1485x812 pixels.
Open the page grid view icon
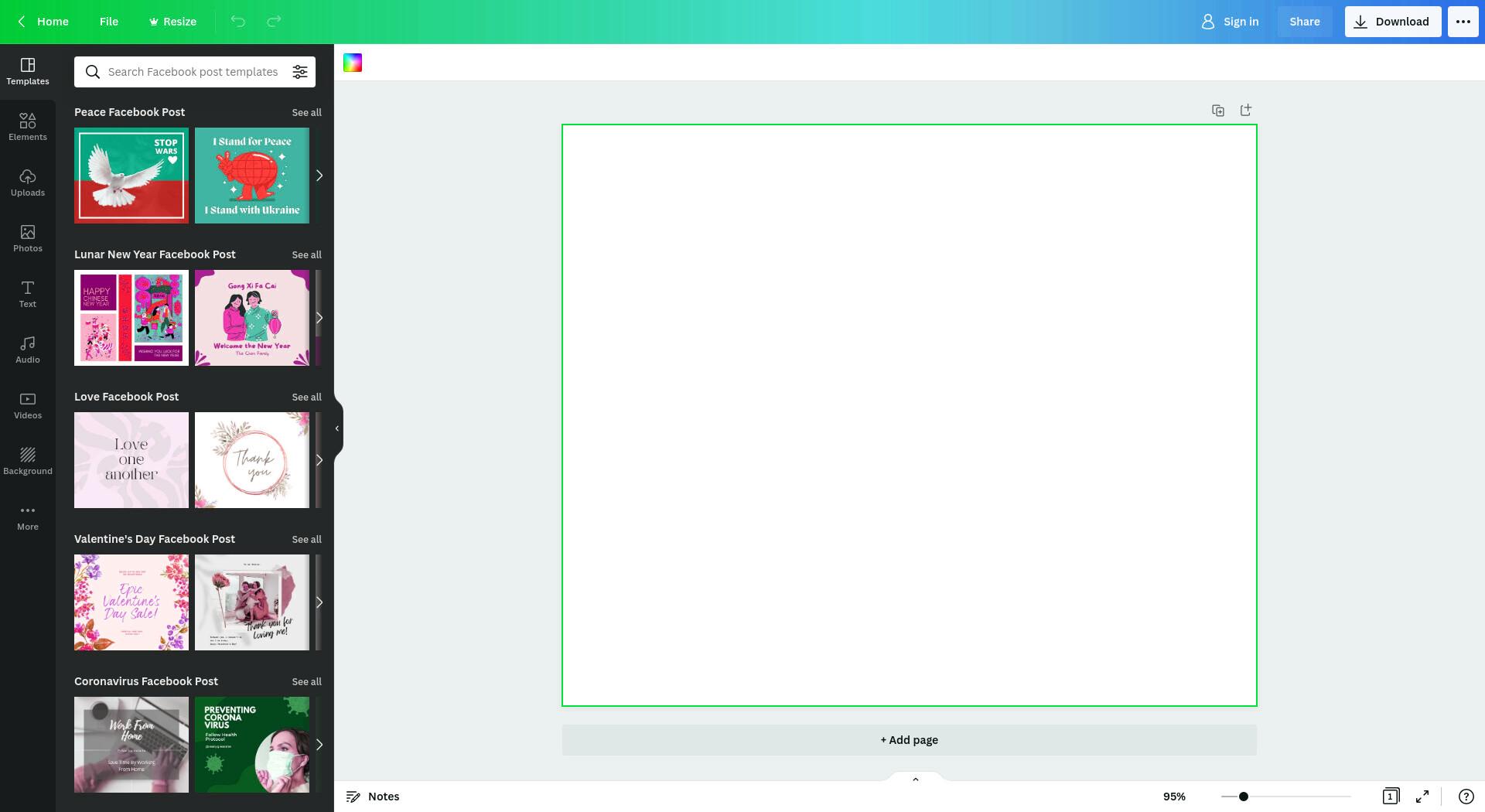tap(1391, 797)
